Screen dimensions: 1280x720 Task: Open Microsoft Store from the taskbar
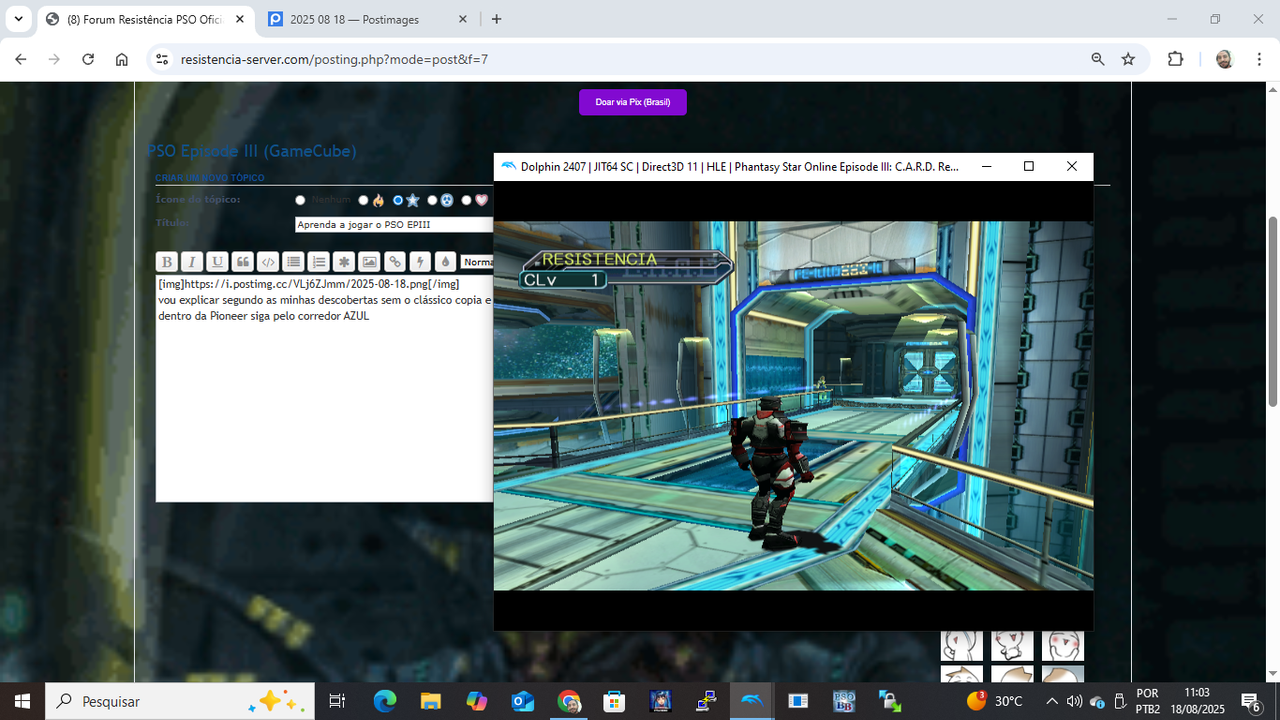click(x=614, y=701)
